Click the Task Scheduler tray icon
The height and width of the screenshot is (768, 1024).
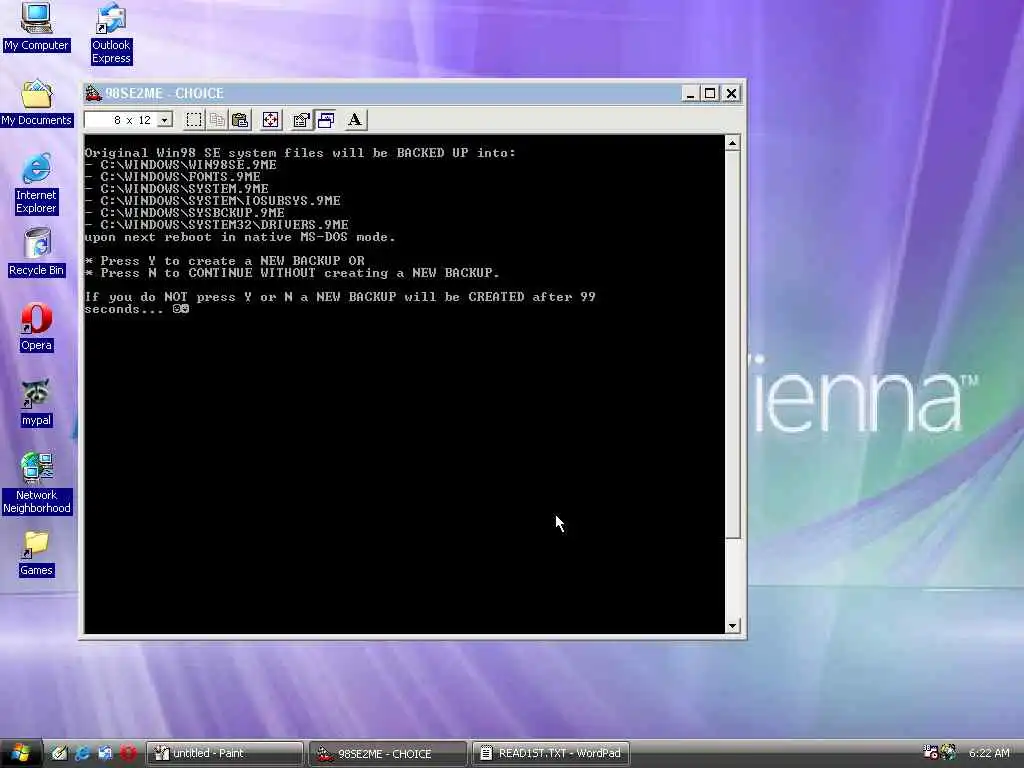[930, 753]
